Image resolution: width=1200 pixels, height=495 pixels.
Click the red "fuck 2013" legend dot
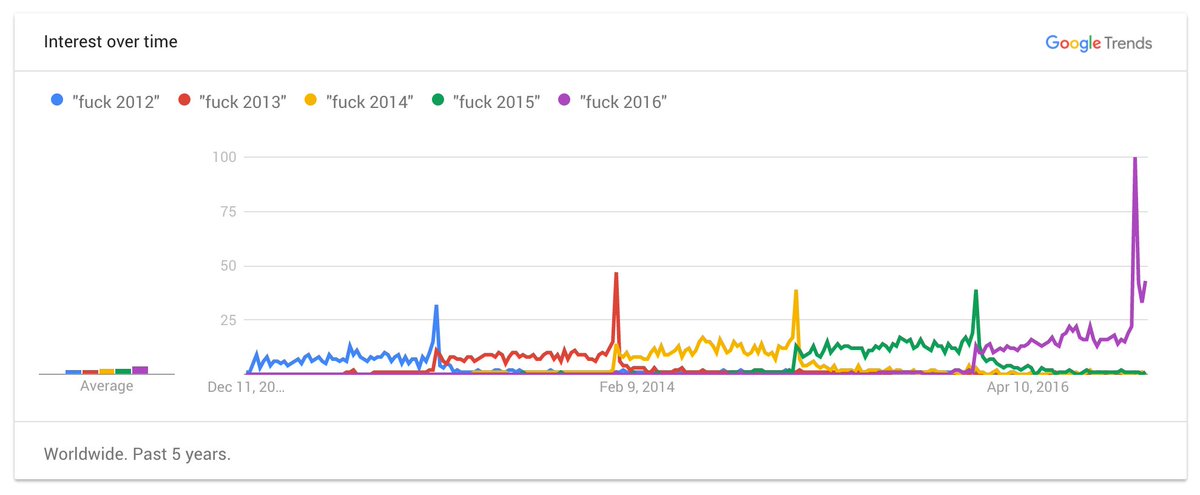(184, 100)
